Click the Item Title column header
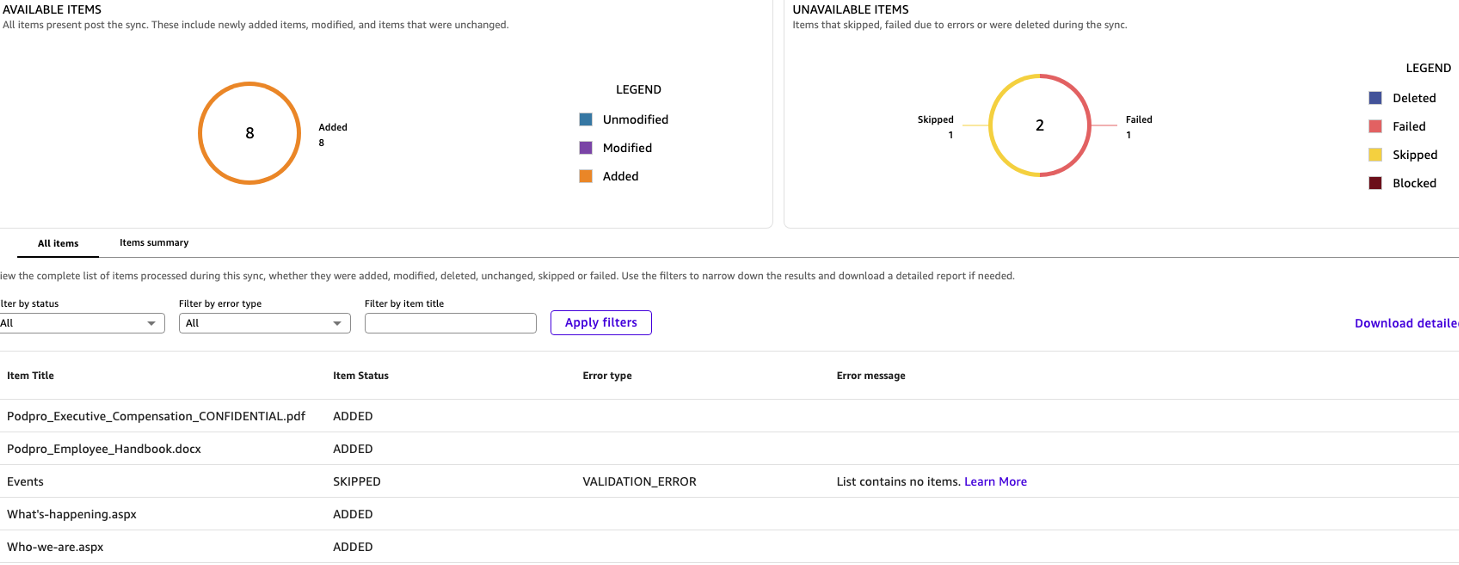 30,376
